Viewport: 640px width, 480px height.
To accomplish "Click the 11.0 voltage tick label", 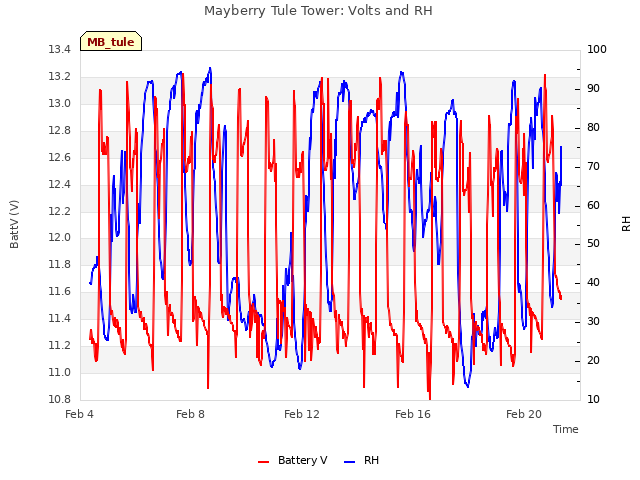I will [x=60, y=372].
